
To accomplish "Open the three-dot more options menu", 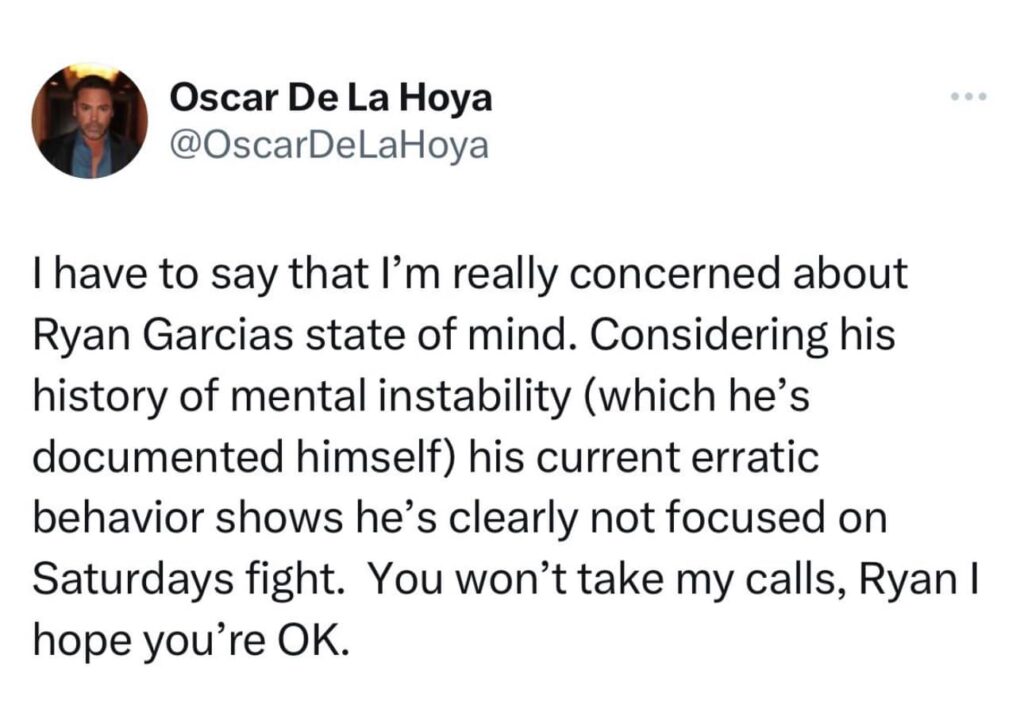I will pos(968,97).
